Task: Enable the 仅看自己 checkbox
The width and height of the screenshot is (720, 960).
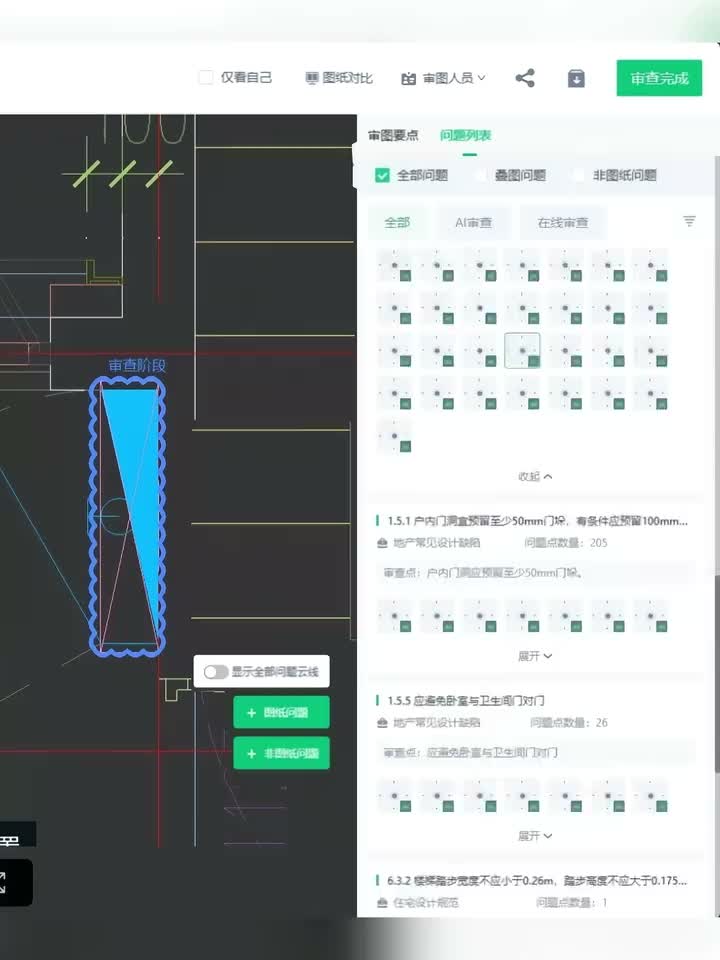Action: 206,78
